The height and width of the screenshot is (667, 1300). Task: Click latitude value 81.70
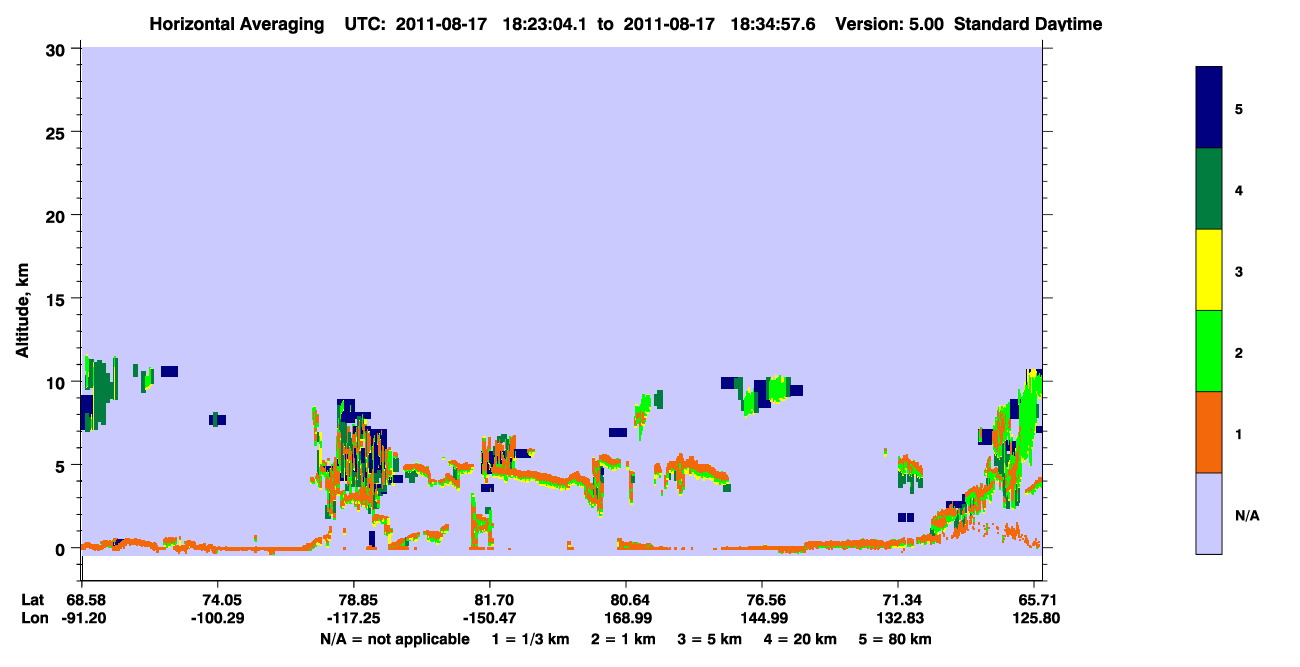point(490,600)
